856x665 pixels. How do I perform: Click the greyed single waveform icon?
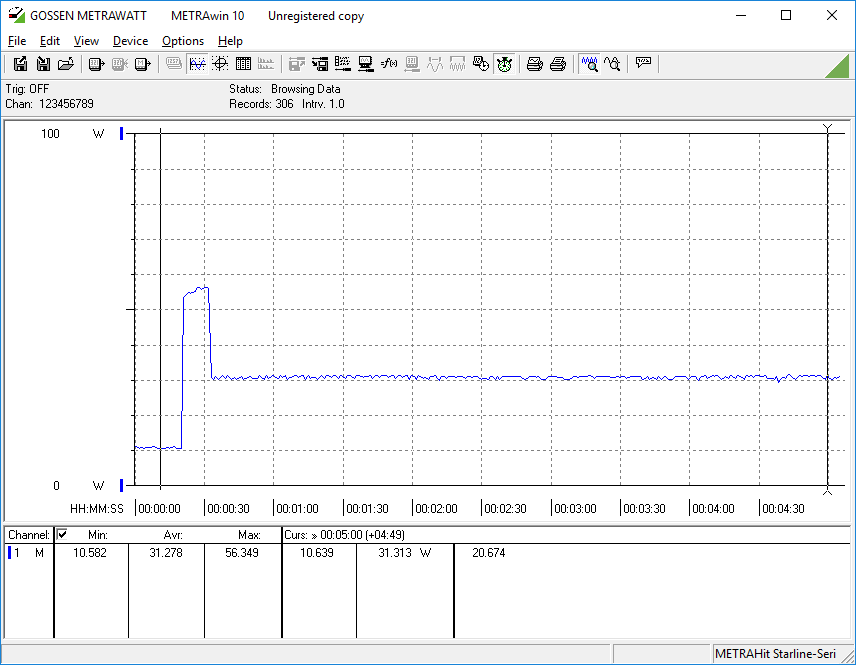point(435,64)
